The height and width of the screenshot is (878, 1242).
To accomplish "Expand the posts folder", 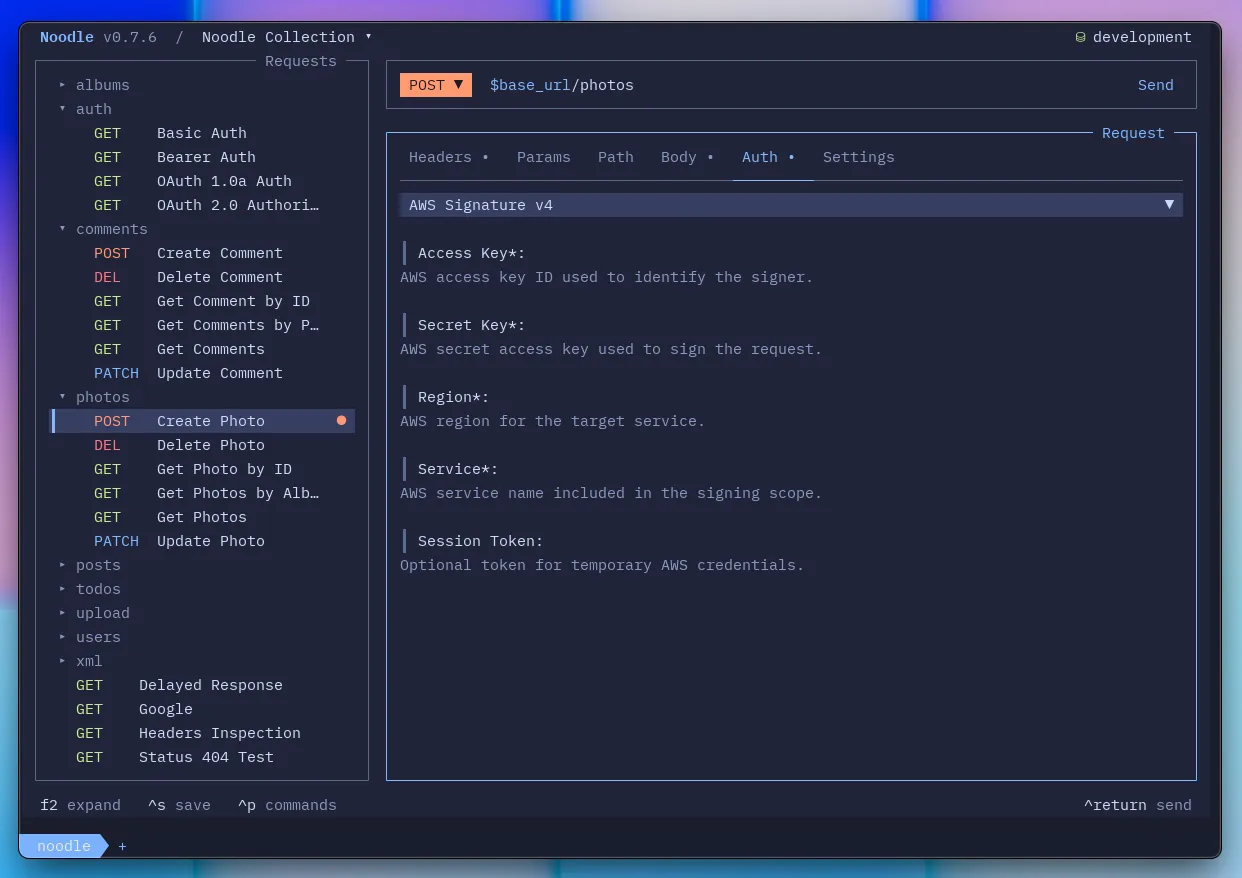I will pyautogui.click(x=89, y=565).
